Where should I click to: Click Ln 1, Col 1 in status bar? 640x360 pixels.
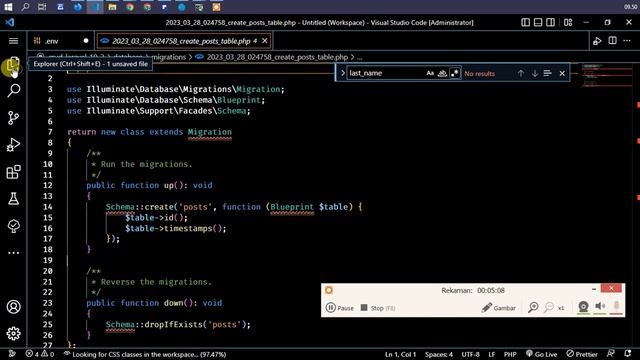click(x=400, y=354)
